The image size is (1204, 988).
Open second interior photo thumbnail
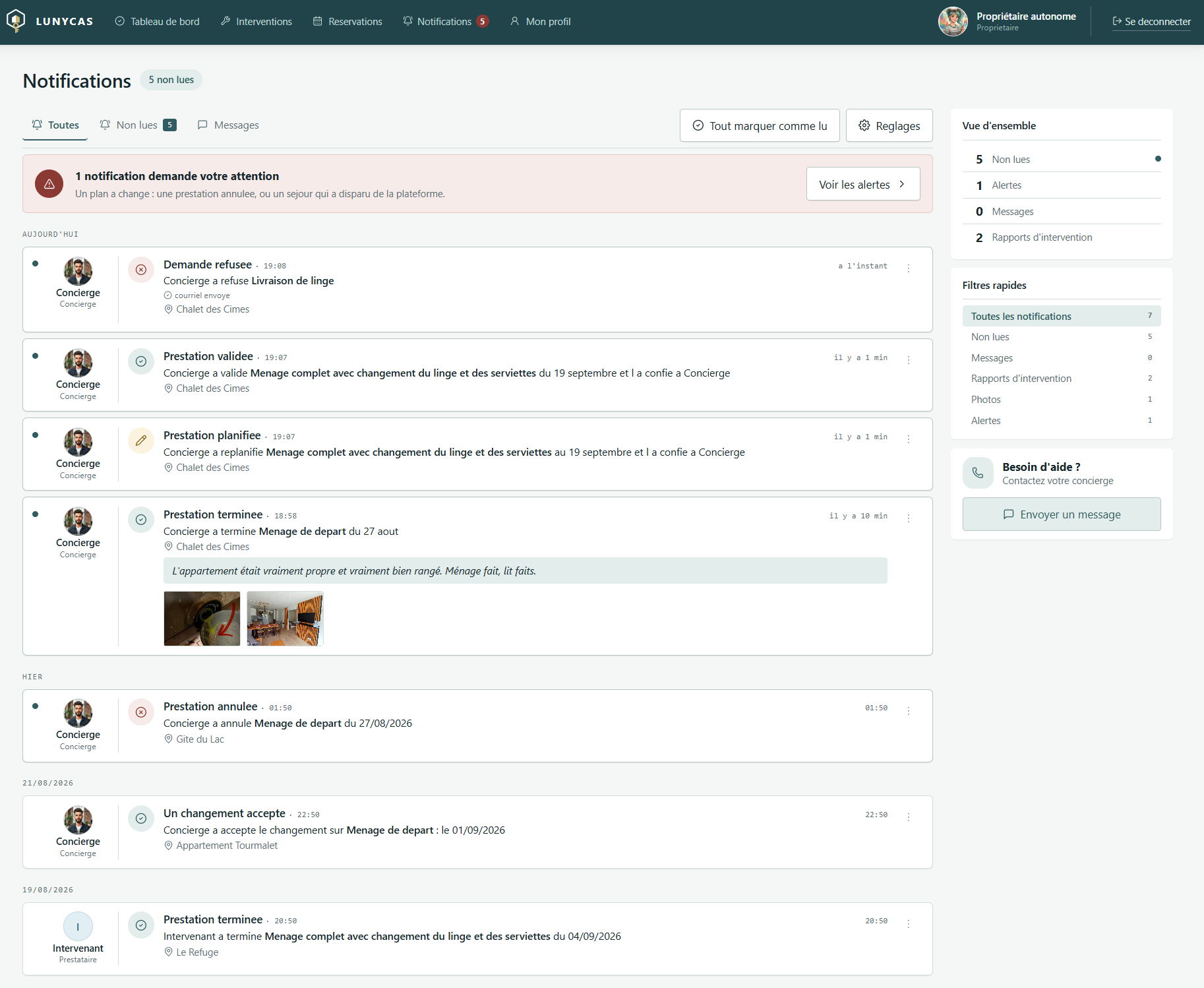coord(285,619)
